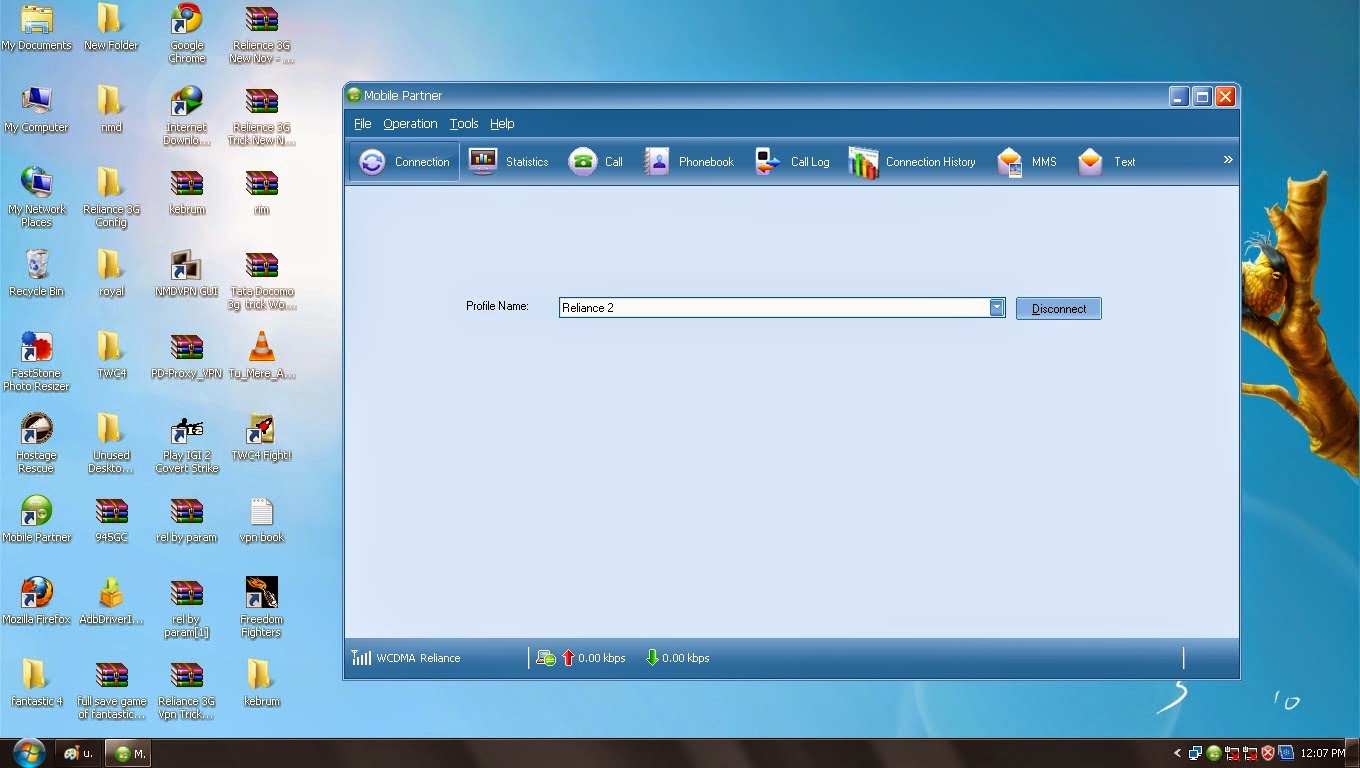
Task: Select the NMDVPN GUI shortcut
Action: [187, 274]
